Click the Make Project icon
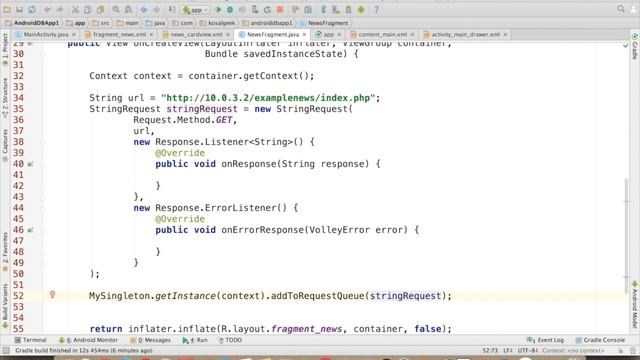Screen dimensions: 640x360 tap(172, 9)
